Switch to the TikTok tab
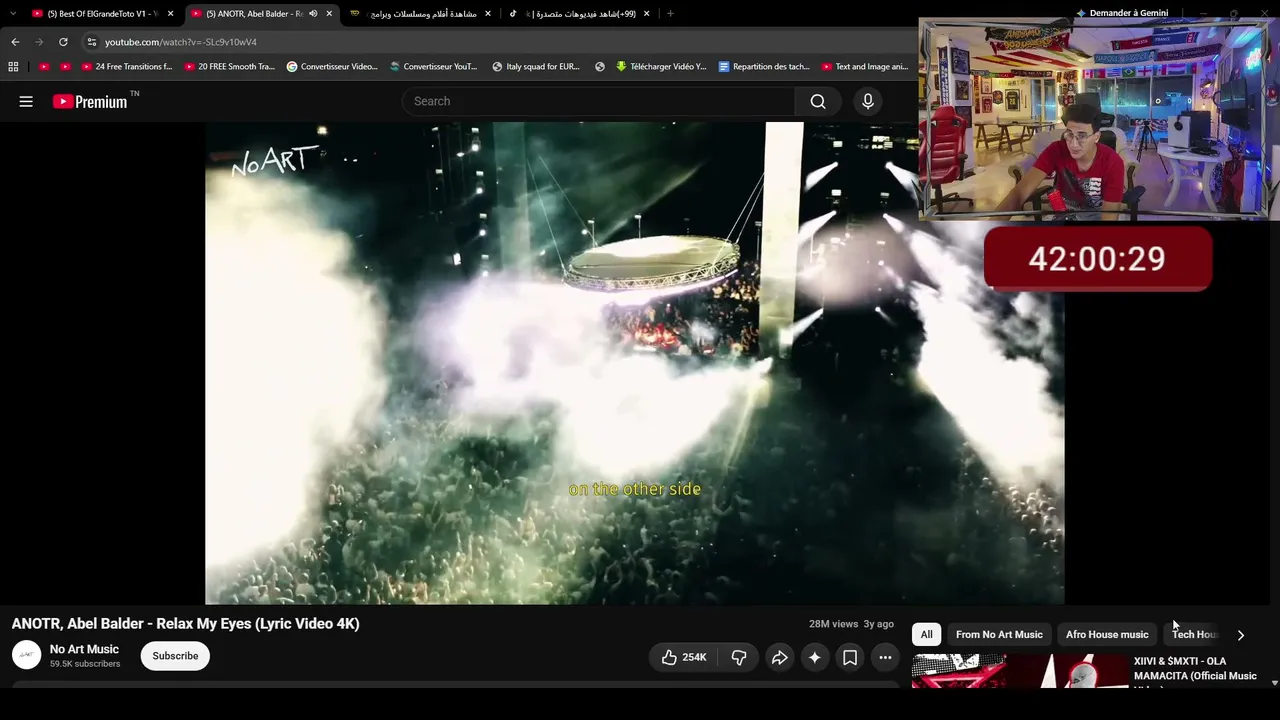 [579, 14]
